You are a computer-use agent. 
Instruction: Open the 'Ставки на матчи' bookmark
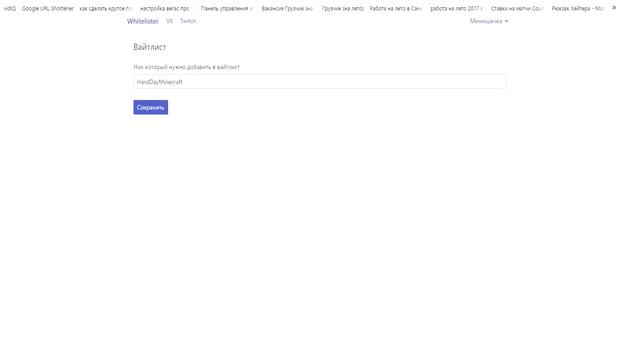point(517,8)
